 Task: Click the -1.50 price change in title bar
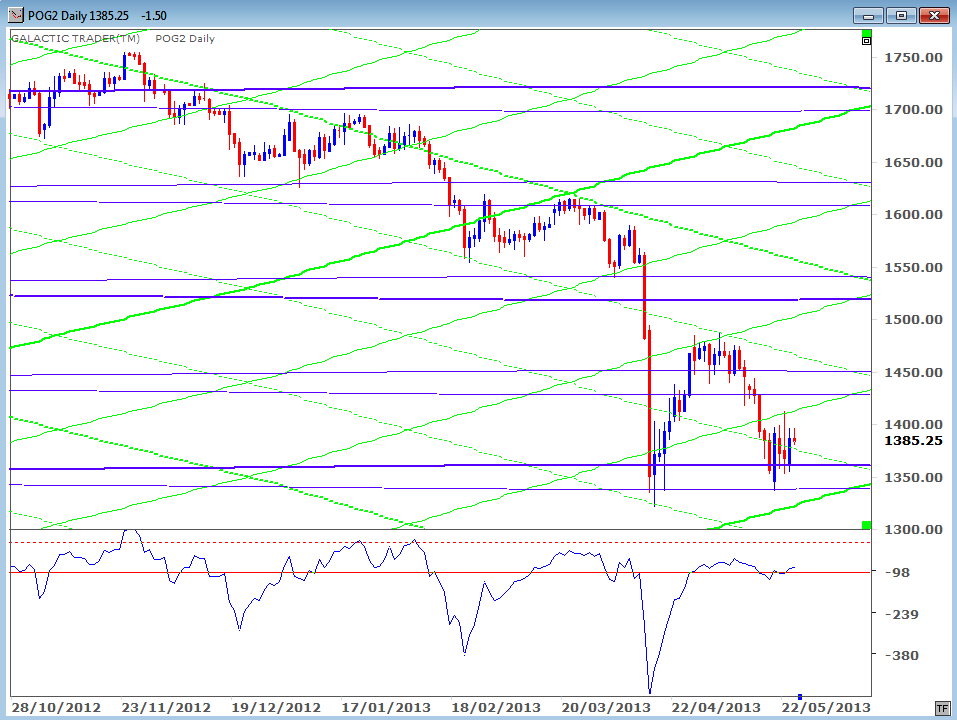[x=154, y=15]
